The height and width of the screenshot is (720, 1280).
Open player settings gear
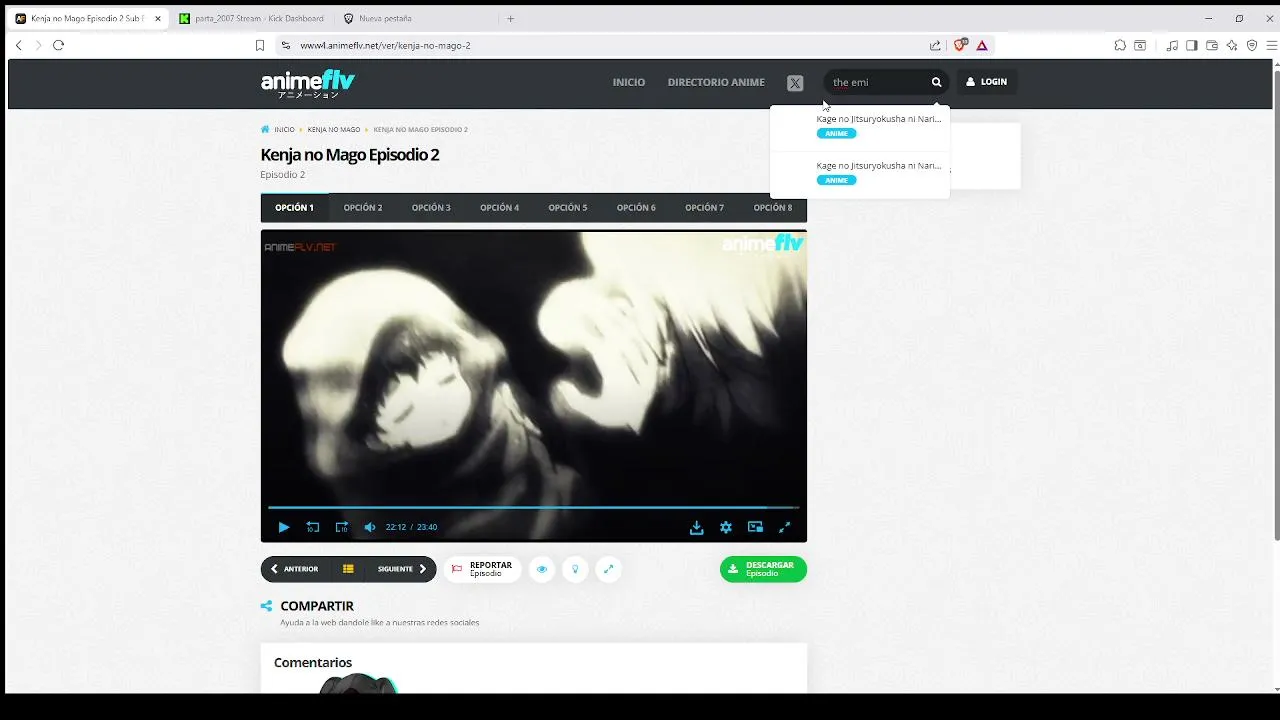tap(726, 527)
